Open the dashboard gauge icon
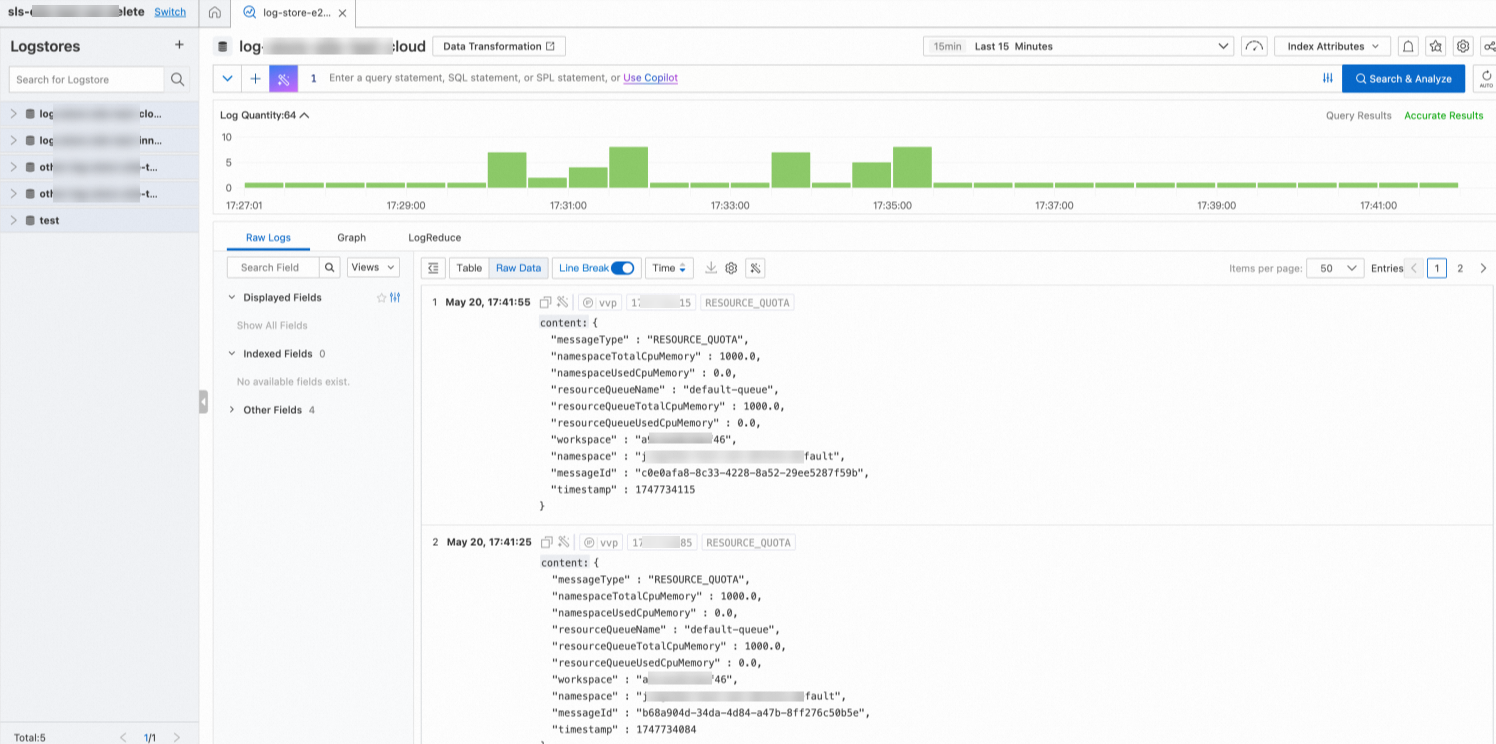 [1254, 46]
